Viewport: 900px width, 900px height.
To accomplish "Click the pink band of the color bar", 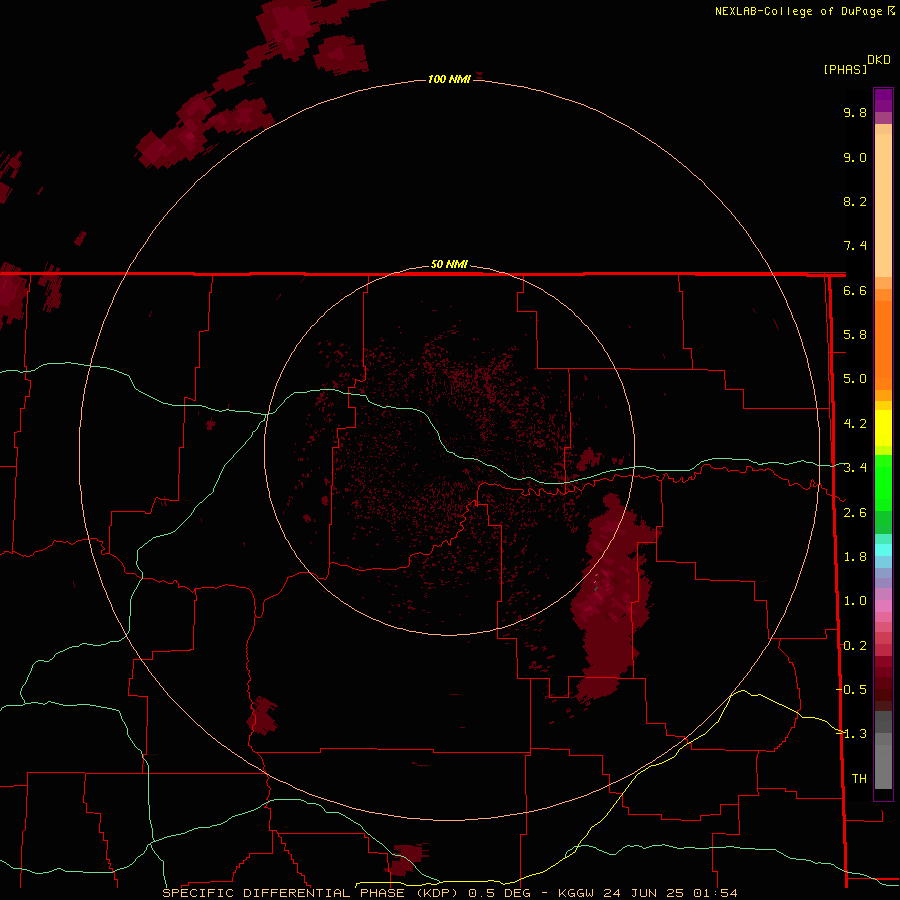I will pos(883,606).
